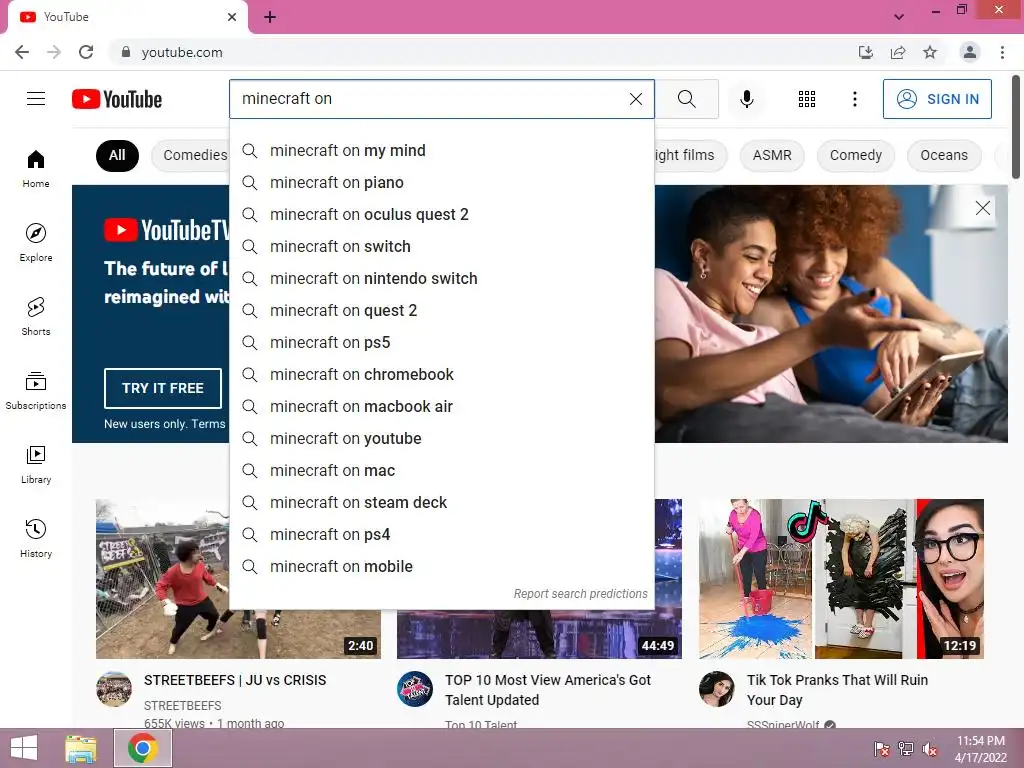The width and height of the screenshot is (1024, 768).
Task: Click the SSSniperWolf channel avatar
Action: (716, 689)
